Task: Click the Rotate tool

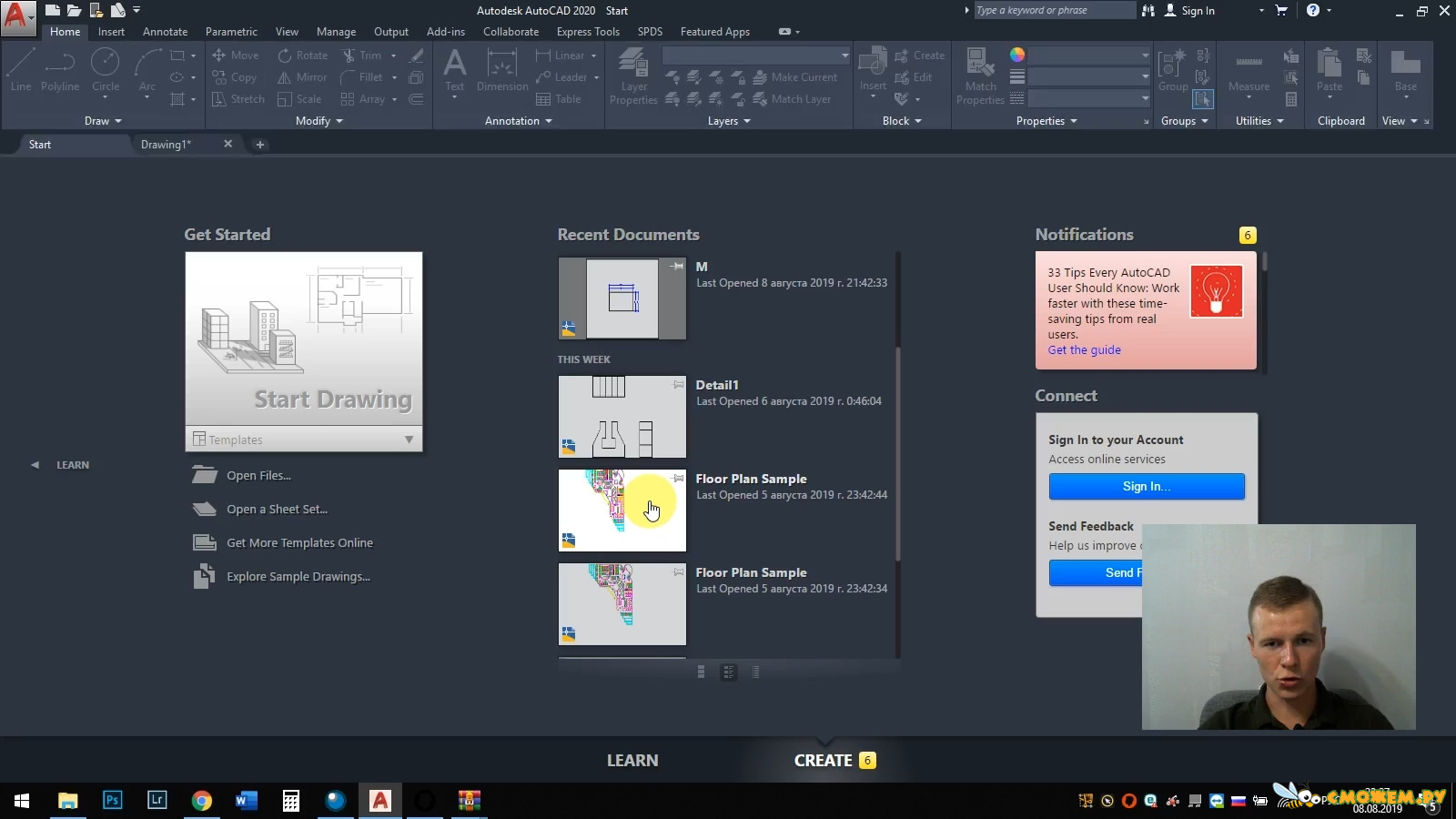Action: coord(303,56)
